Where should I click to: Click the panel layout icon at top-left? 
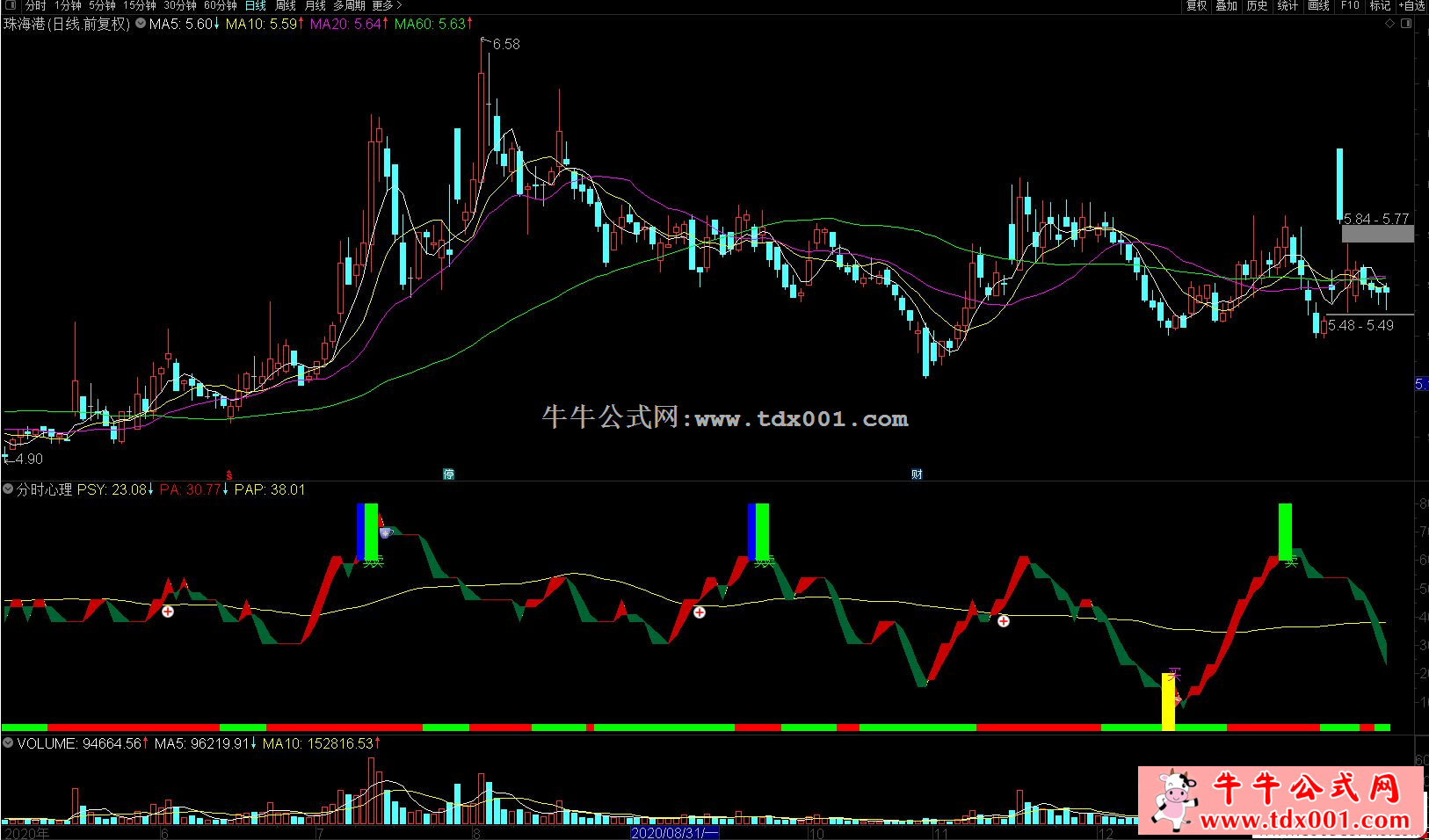point(11,5)
